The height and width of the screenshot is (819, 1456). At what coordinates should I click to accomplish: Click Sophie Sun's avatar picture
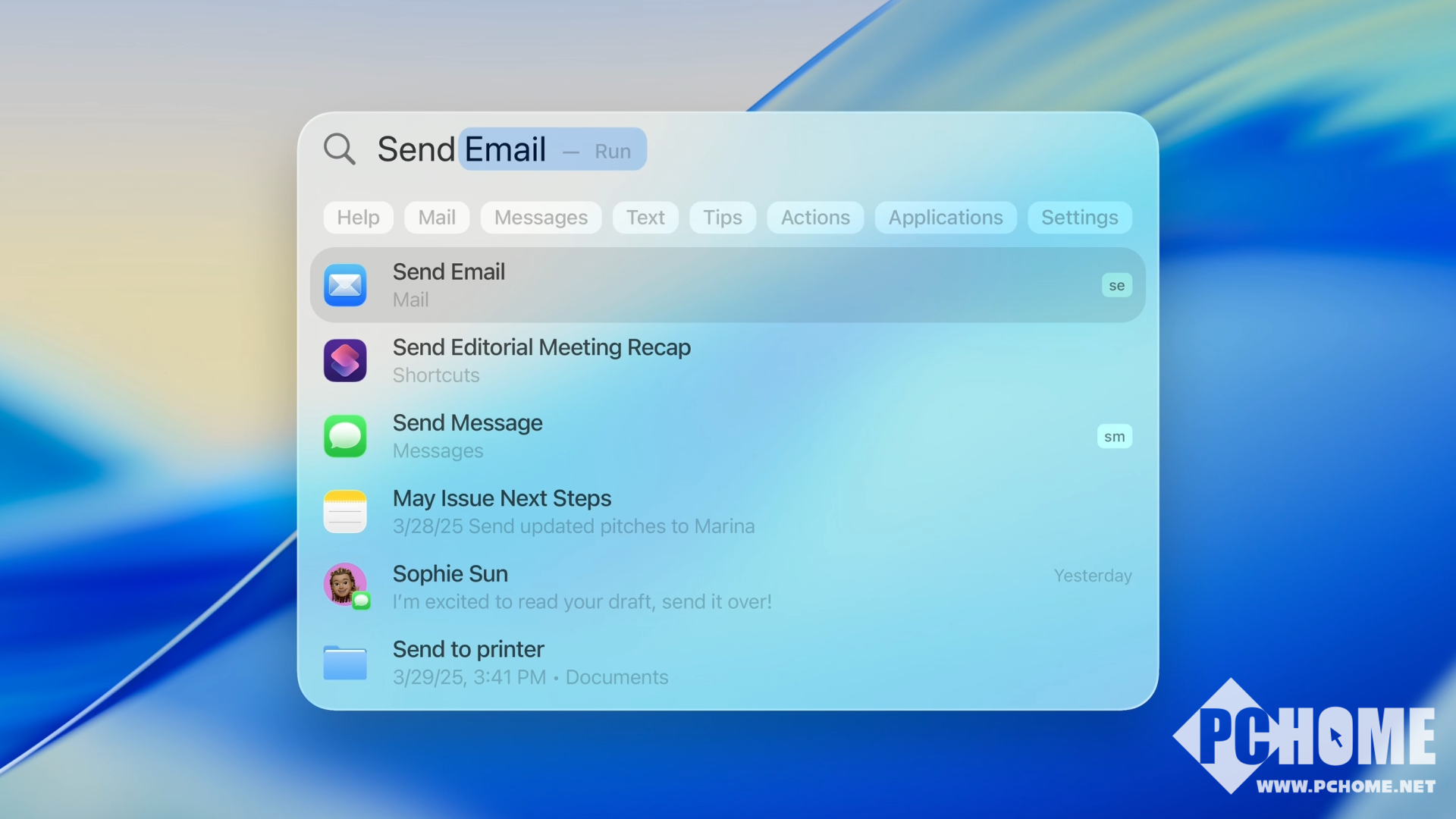tap(345, 585)
